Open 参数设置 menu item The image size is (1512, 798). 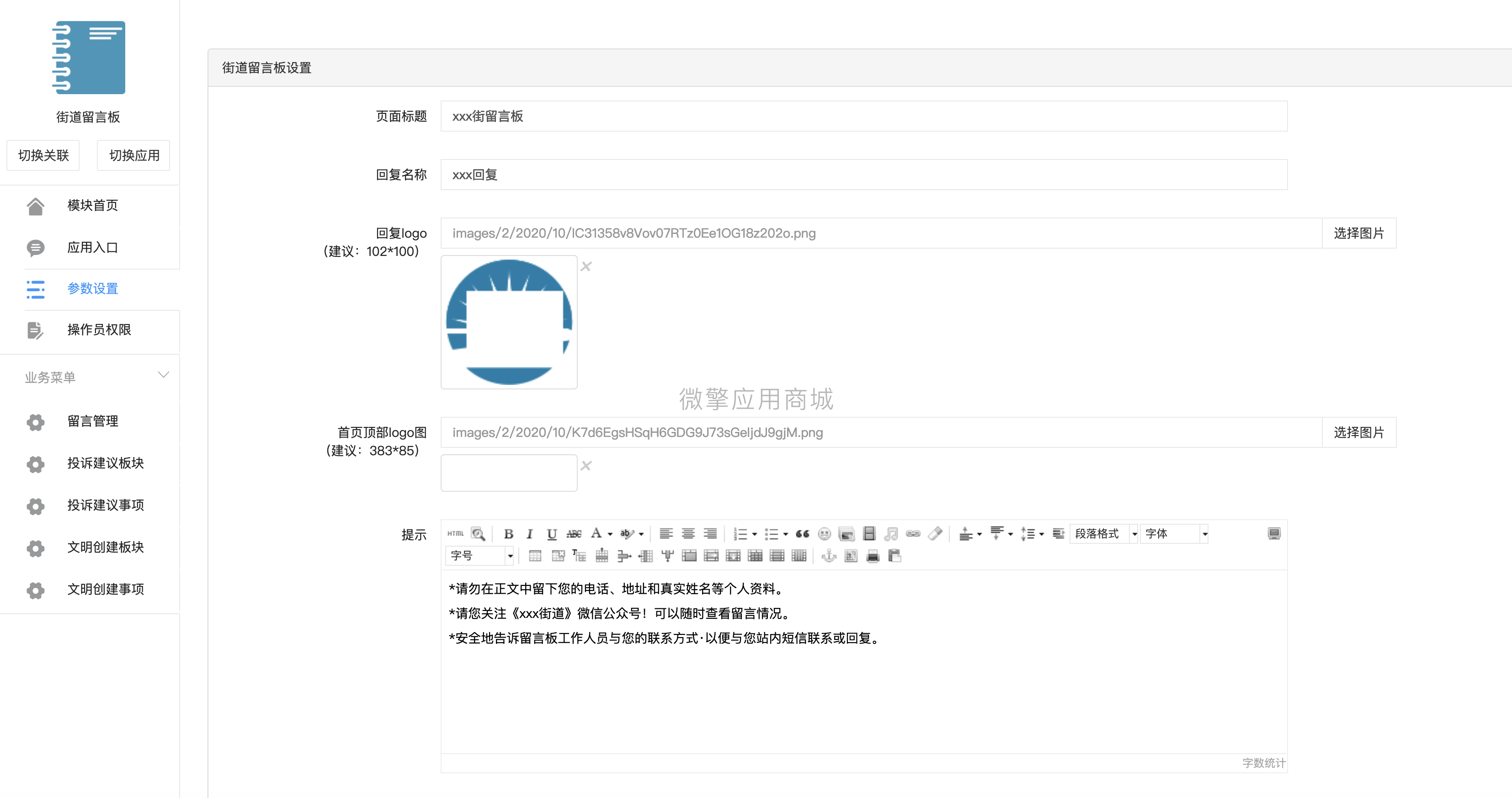click(x=93, y=289)
